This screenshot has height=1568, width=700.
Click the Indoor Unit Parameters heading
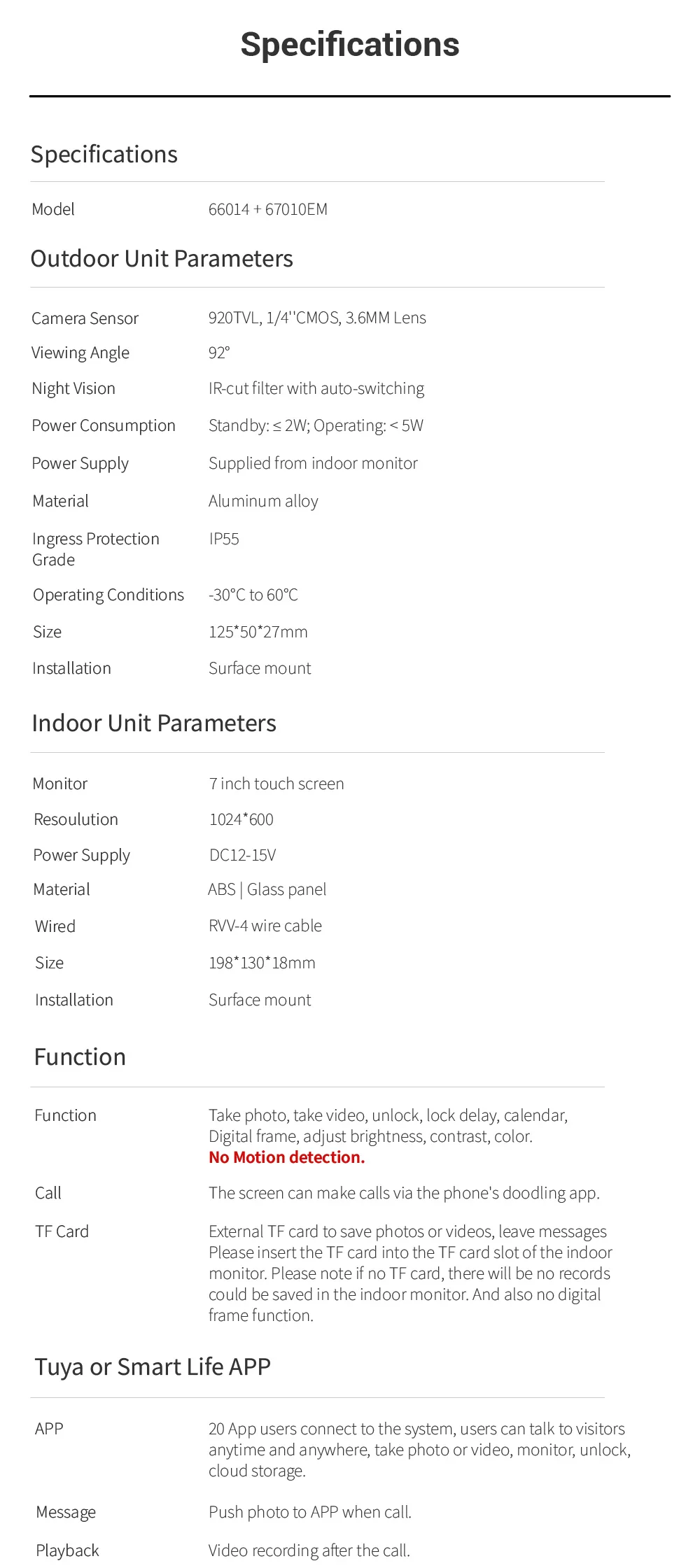point(154,723)
